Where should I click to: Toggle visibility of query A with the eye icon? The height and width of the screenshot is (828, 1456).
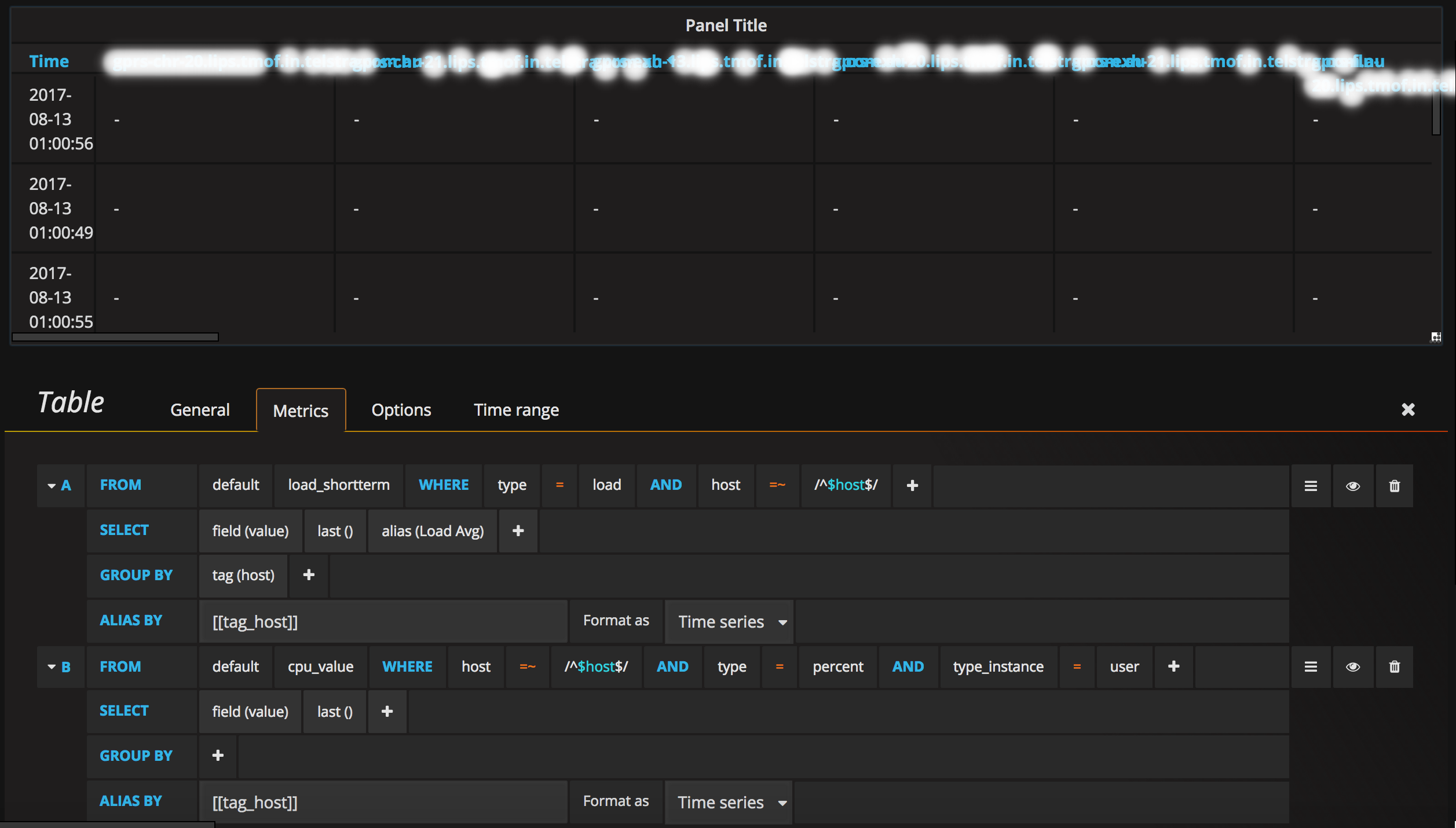tap(1353, 485)
